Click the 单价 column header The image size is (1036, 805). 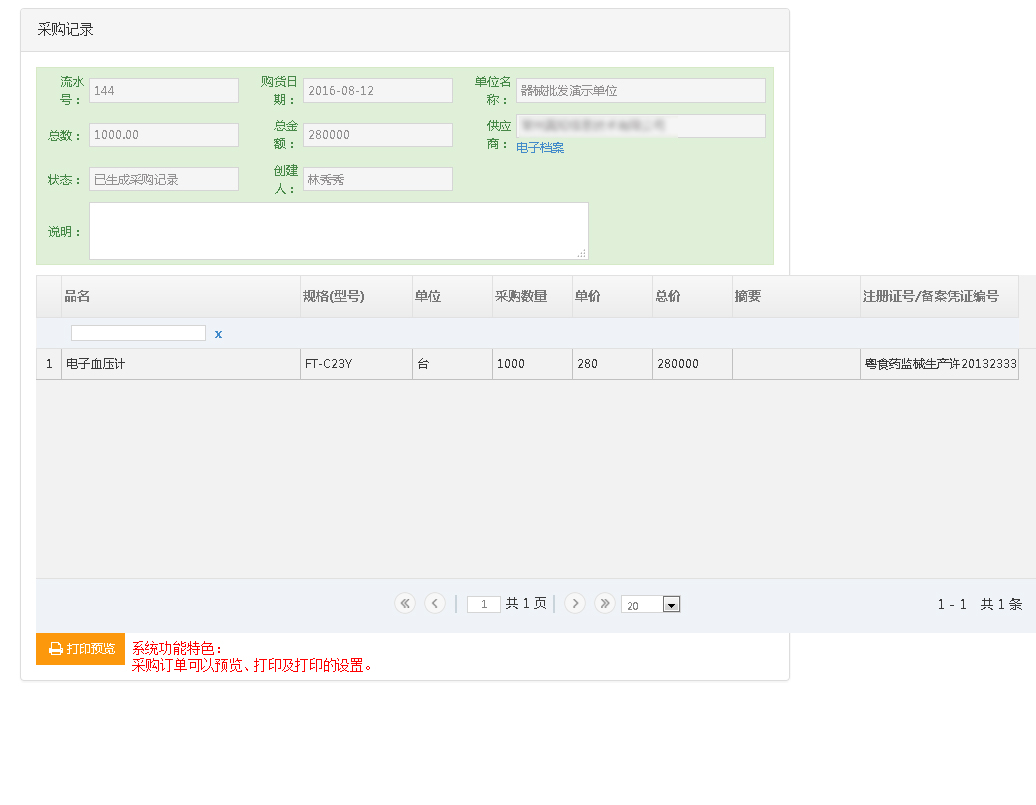pos(611,297)
